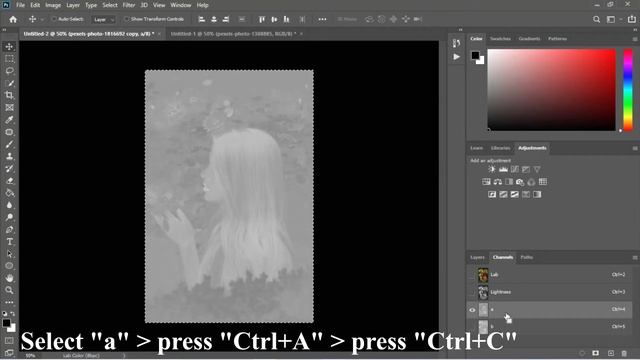
Task: Add a Color Balance adjustment
Action: pos(498,182)
